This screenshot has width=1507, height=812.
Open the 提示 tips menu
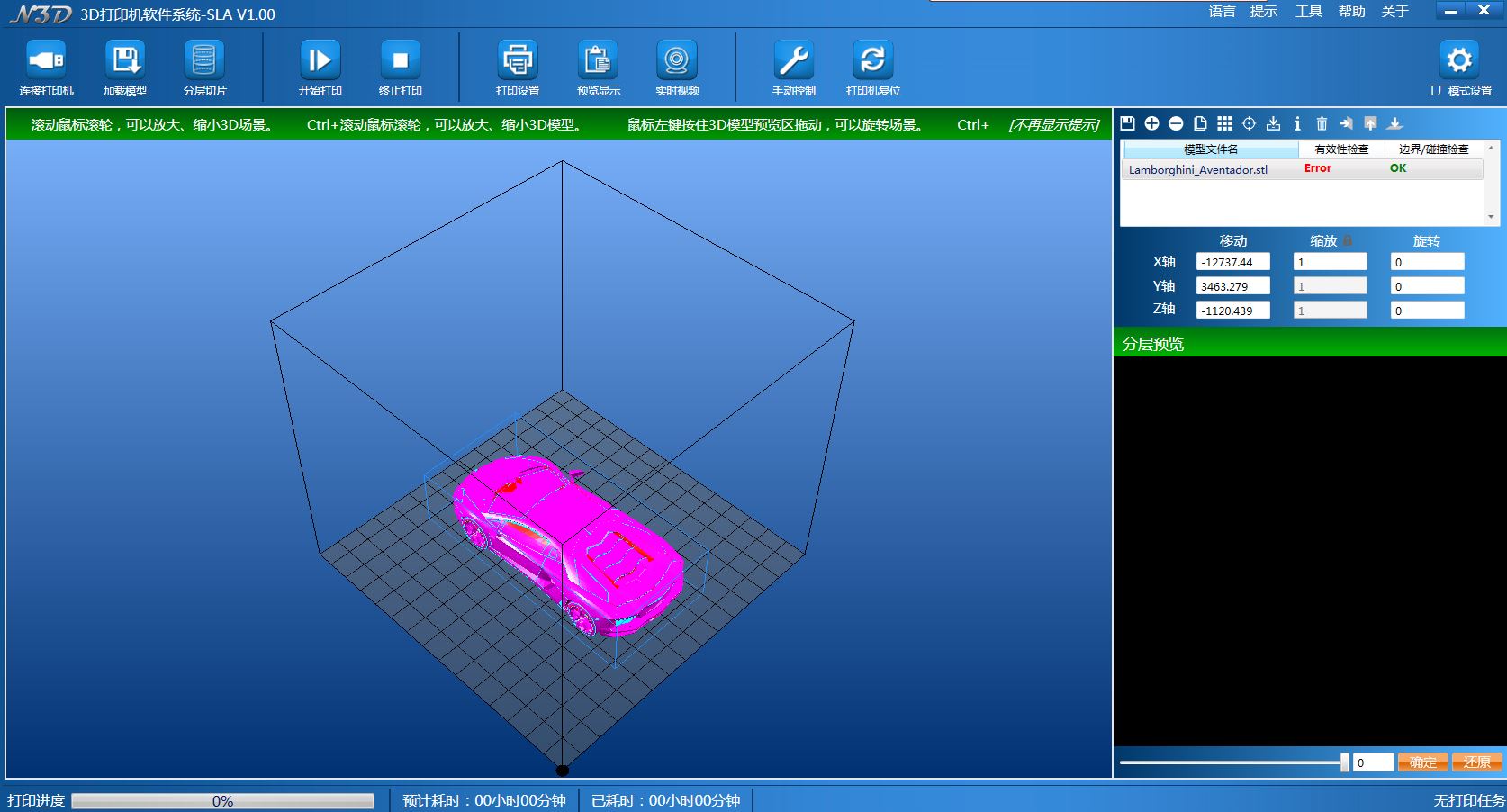point(1263,12)
